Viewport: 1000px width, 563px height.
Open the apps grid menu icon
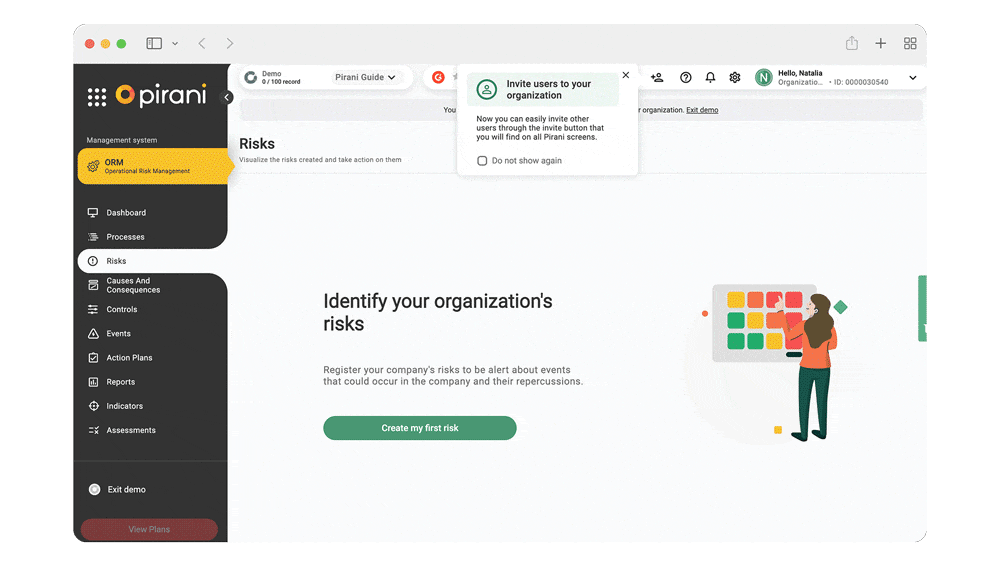[x=97, y=97]
